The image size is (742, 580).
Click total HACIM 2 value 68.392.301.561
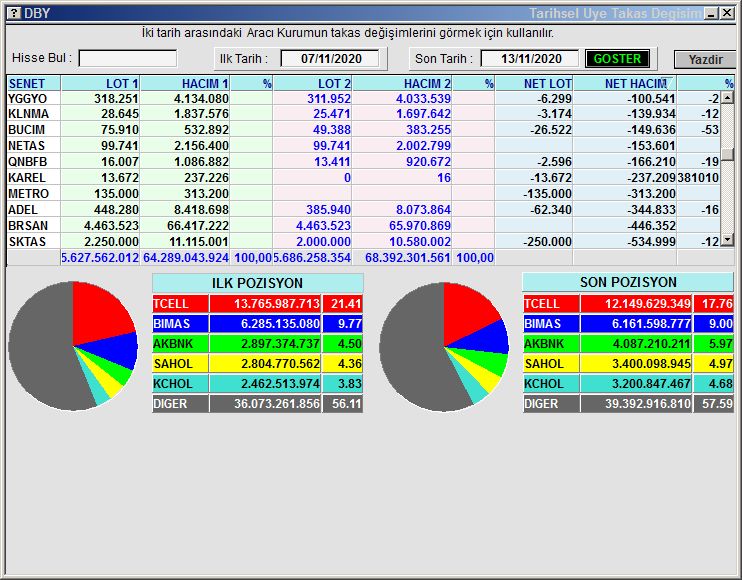tap(407, 258)
